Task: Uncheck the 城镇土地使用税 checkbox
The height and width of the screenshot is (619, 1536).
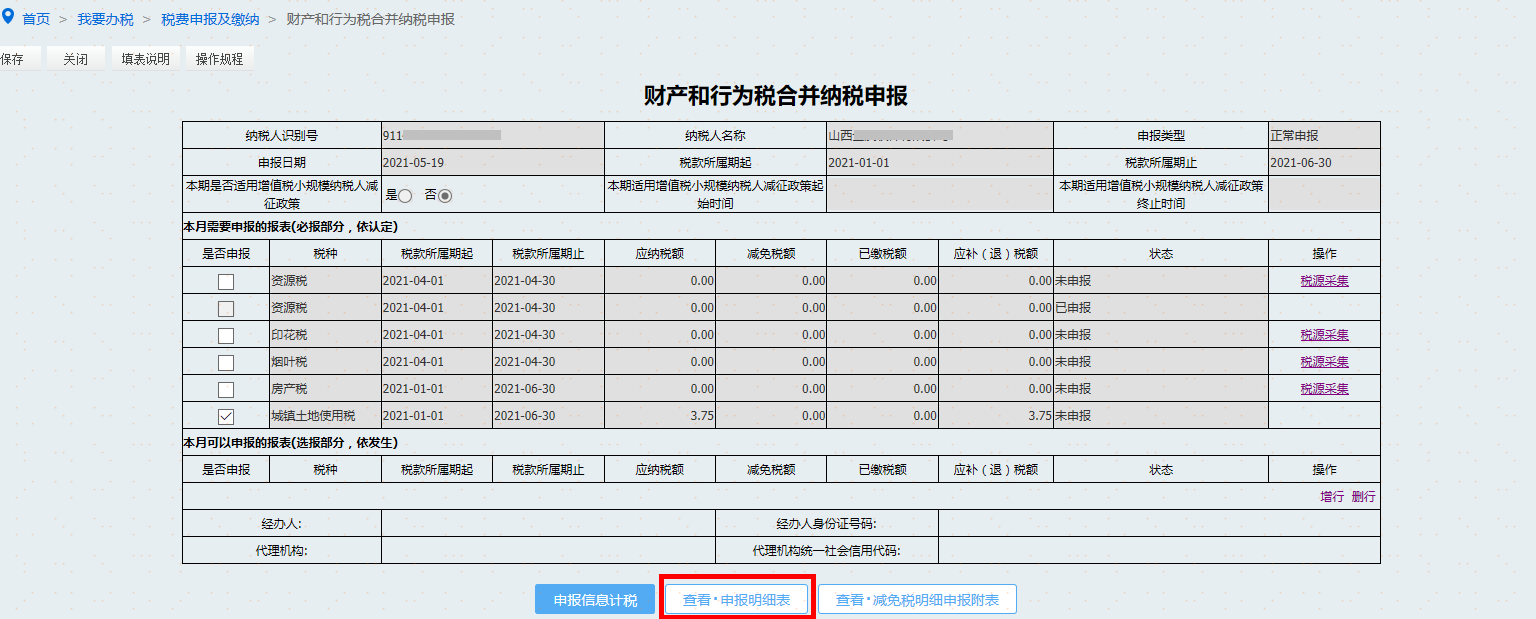Action: click(x=226, y=417)
